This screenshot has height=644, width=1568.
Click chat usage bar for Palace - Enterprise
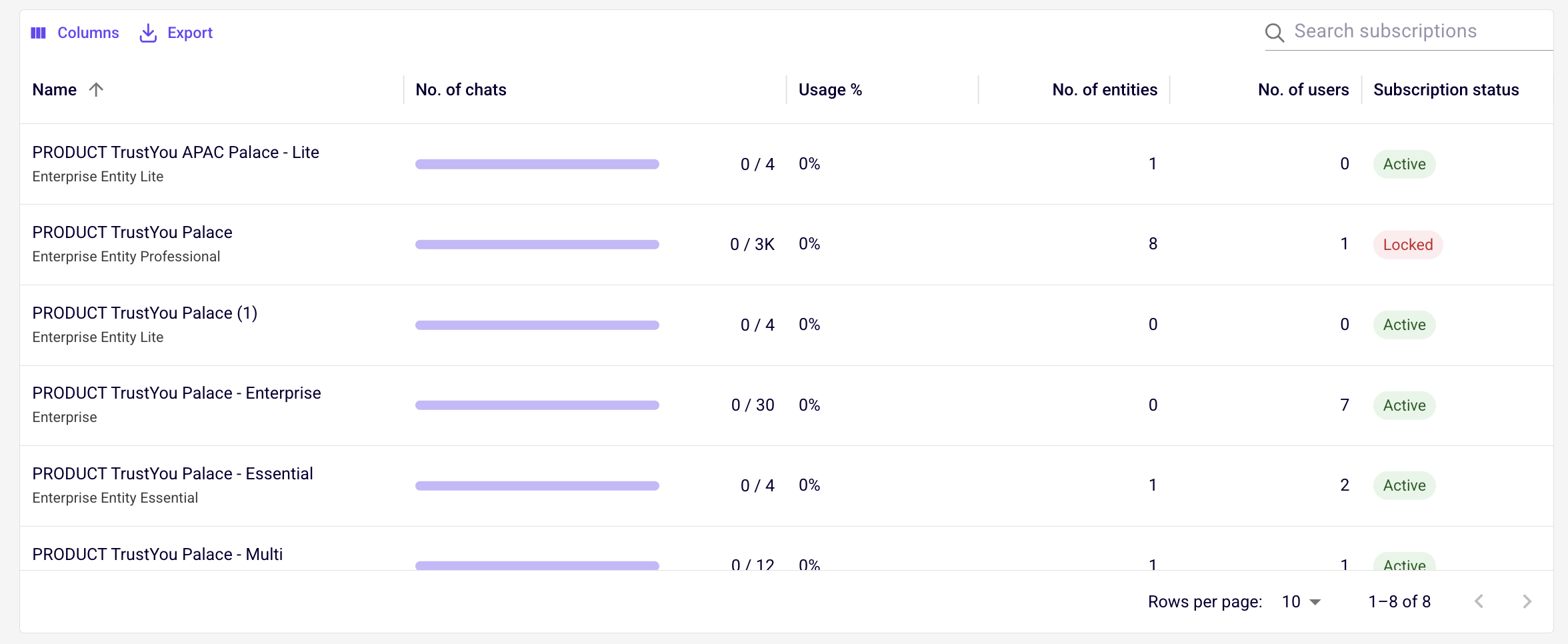click(x=537, y=405)
